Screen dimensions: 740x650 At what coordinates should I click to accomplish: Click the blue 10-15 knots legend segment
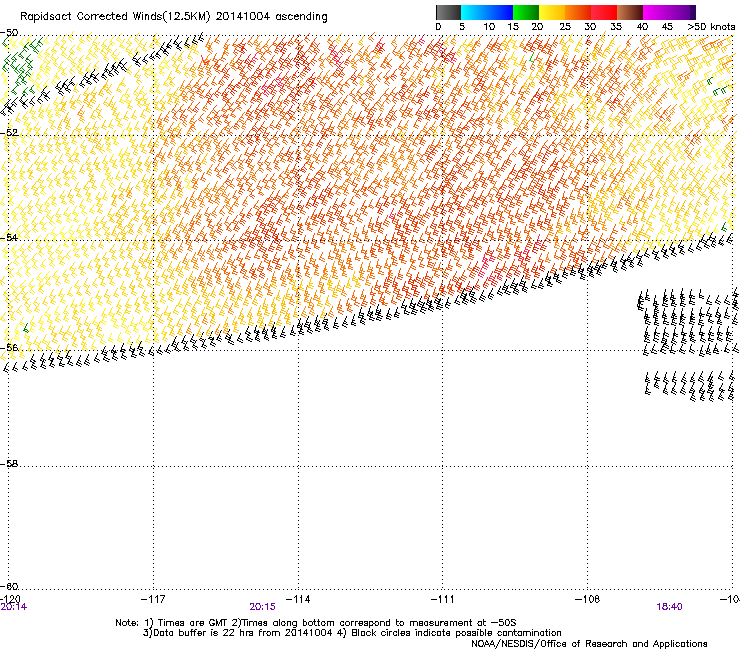pos(500,12)
